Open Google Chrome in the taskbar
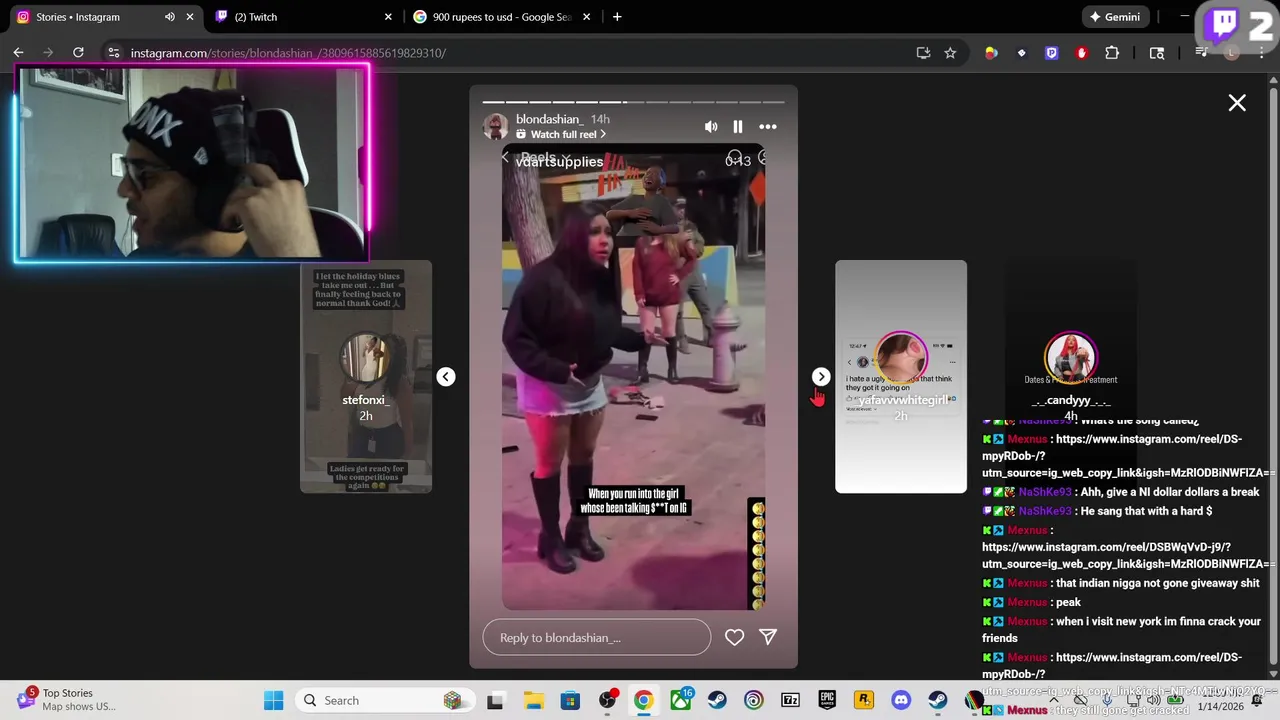This screenshot has height=720, width=1280. (643, 701)
